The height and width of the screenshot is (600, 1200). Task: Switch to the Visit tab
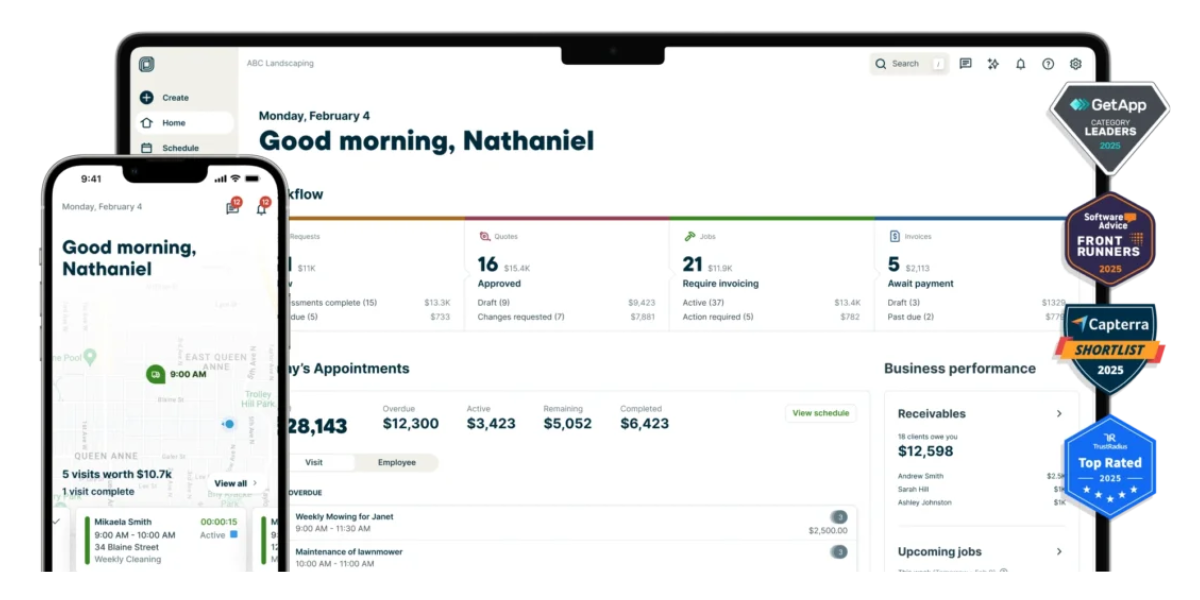[313, 462]
